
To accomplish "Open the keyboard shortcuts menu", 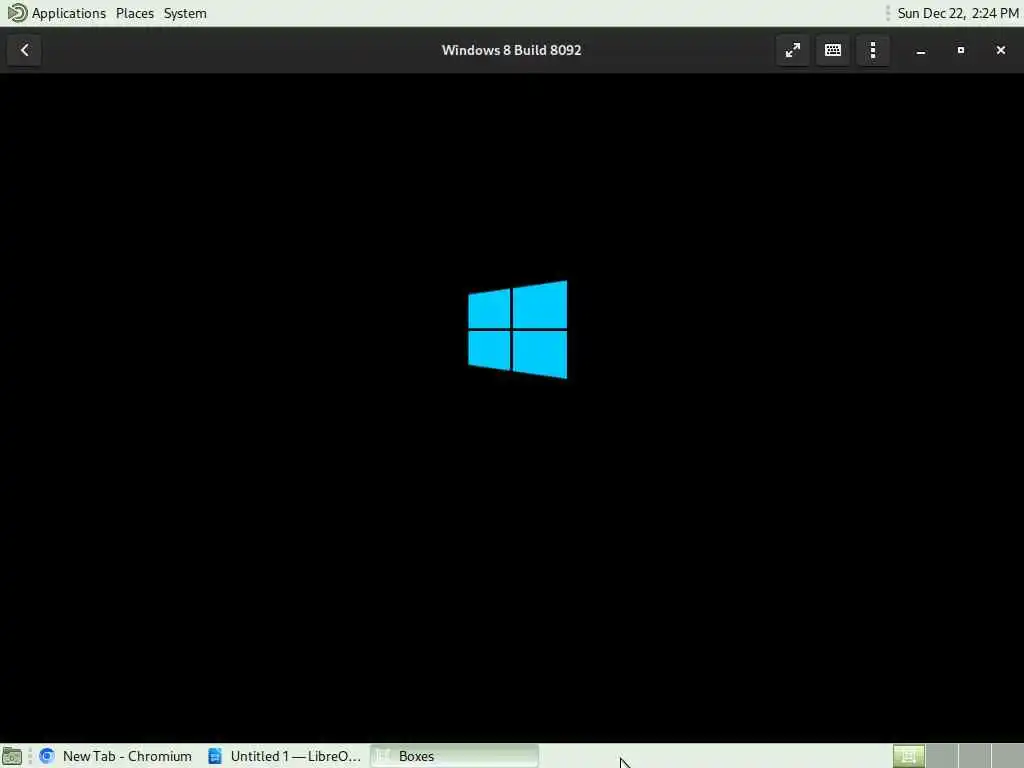I will click(833, 50).
